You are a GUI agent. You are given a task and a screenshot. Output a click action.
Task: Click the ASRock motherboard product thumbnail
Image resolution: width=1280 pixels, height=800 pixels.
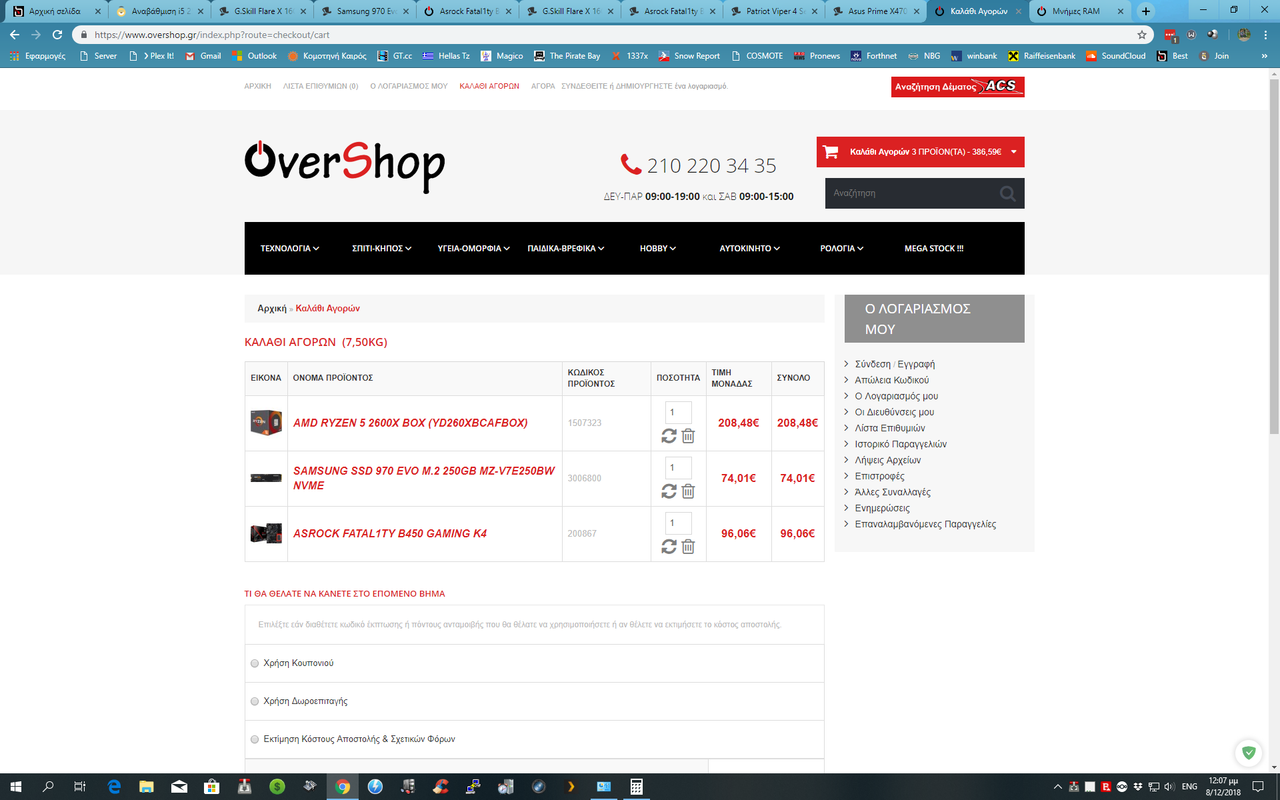tap(265, 533)
